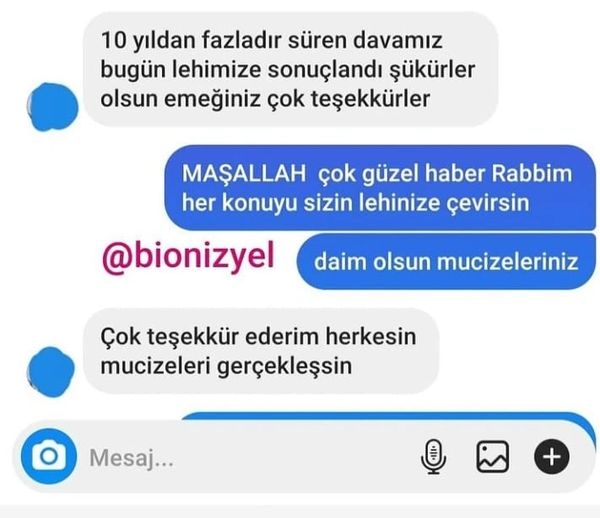The height and width of the screenshot is (518, 600).
Task: Select the blue MAŞALLAH çok güzel haber bubble
Action: [x=380, y=187]
